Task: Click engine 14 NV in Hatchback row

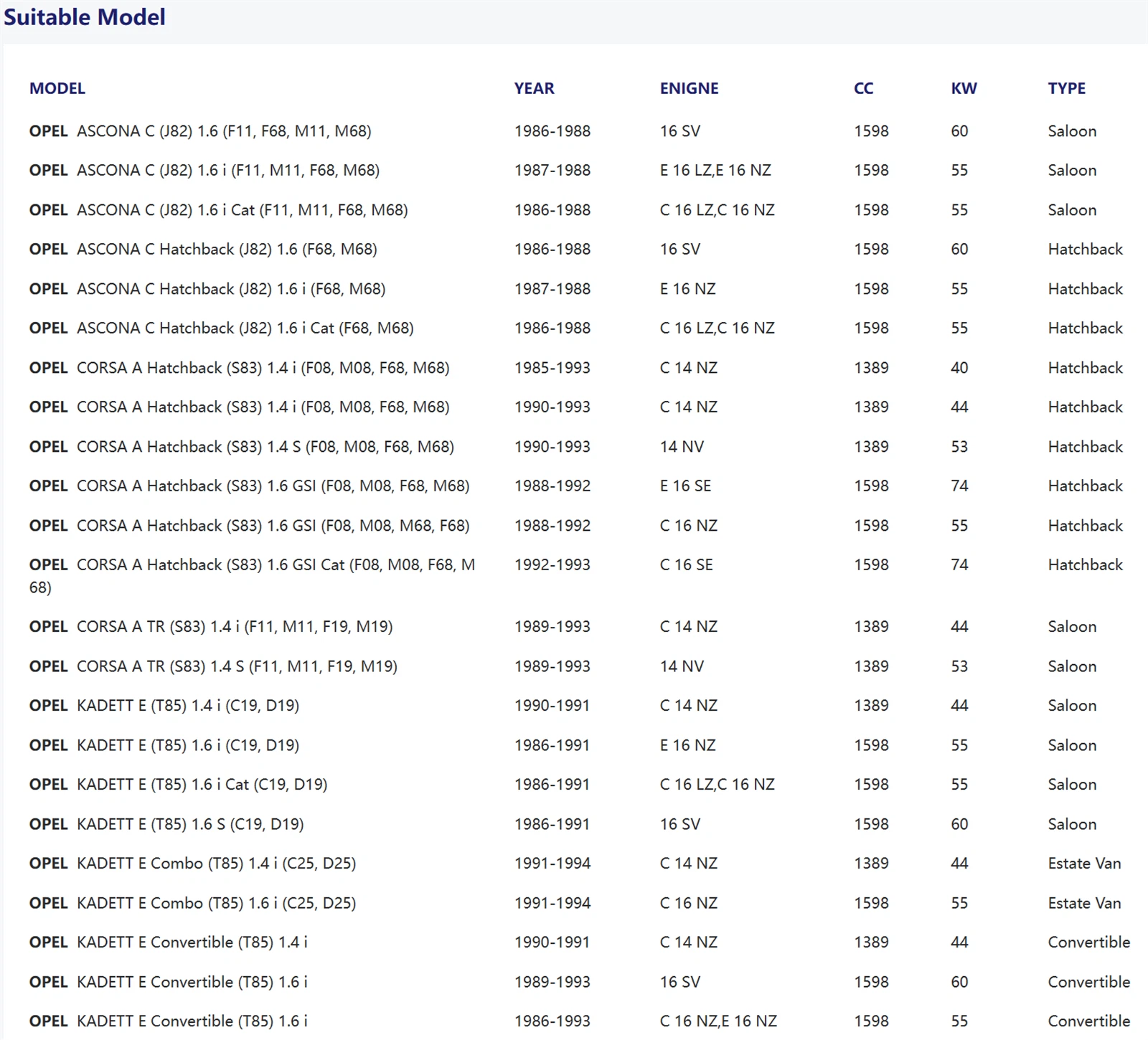Action: [682, 447]
